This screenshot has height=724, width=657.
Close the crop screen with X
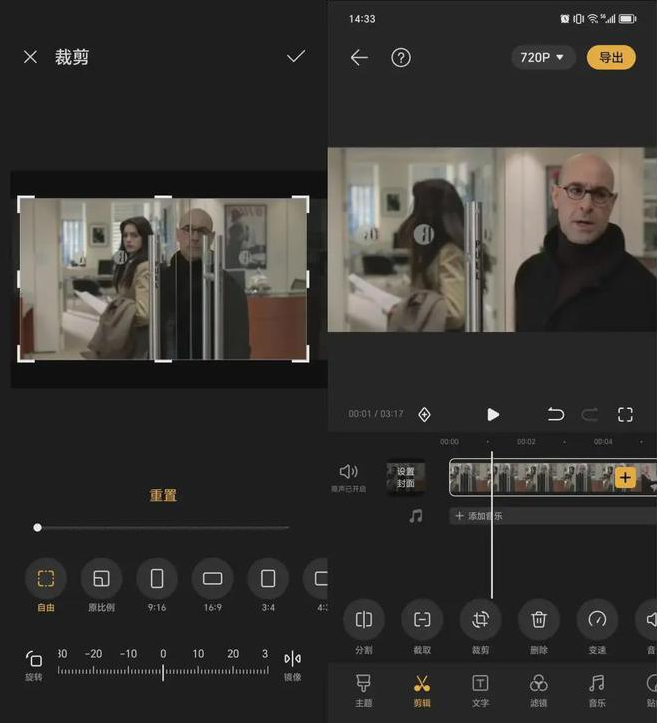point(30,57)
